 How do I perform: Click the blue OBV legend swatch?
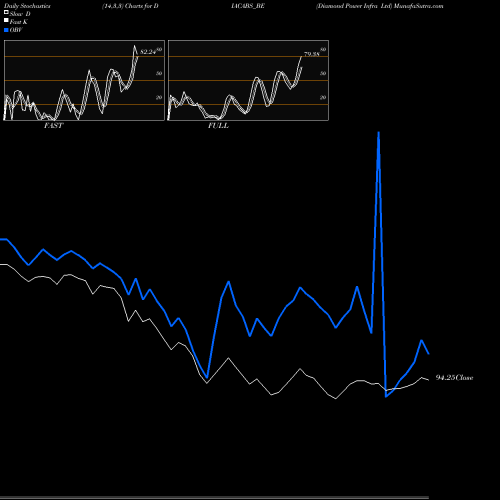click(x=6, y=30)
